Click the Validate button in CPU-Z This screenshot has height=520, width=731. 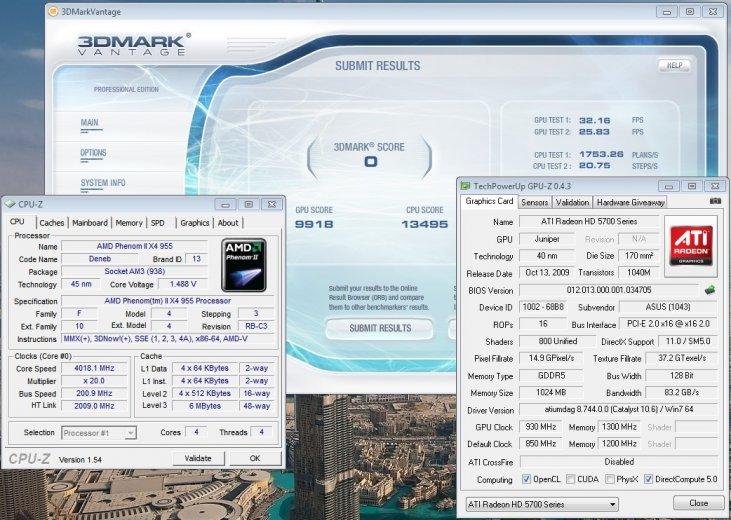pos(198,458)
